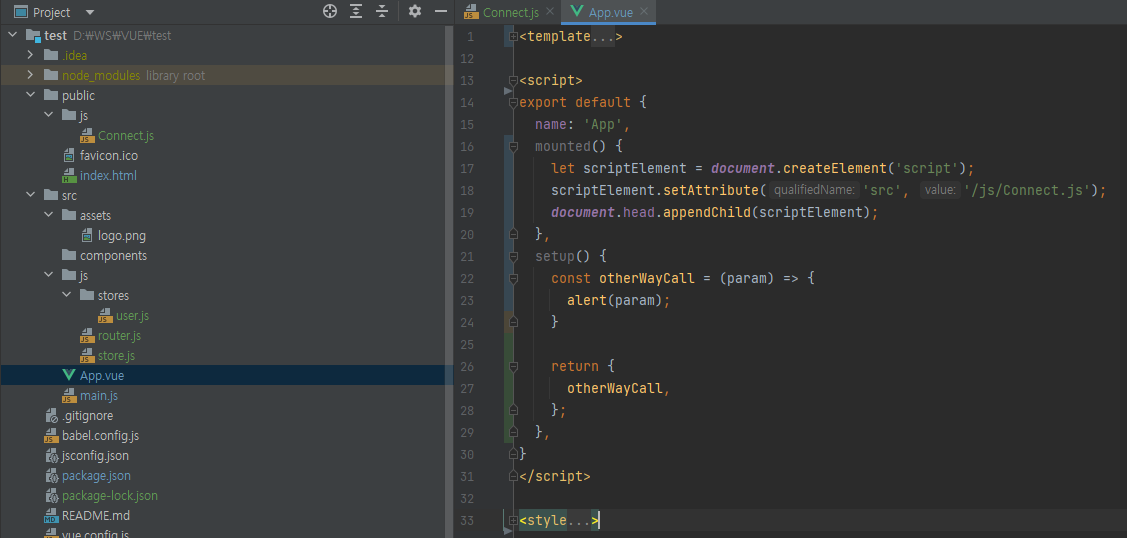
Task: Click the locate/select opened file crosshair icon
Action: pyautogui.click(x=330, y=11)
